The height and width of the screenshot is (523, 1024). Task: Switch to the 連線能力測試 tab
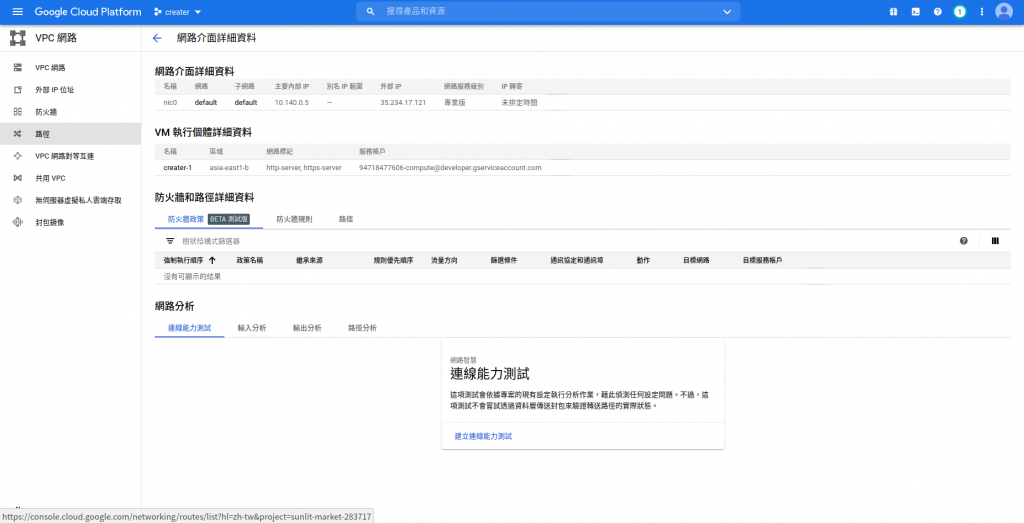189,328
